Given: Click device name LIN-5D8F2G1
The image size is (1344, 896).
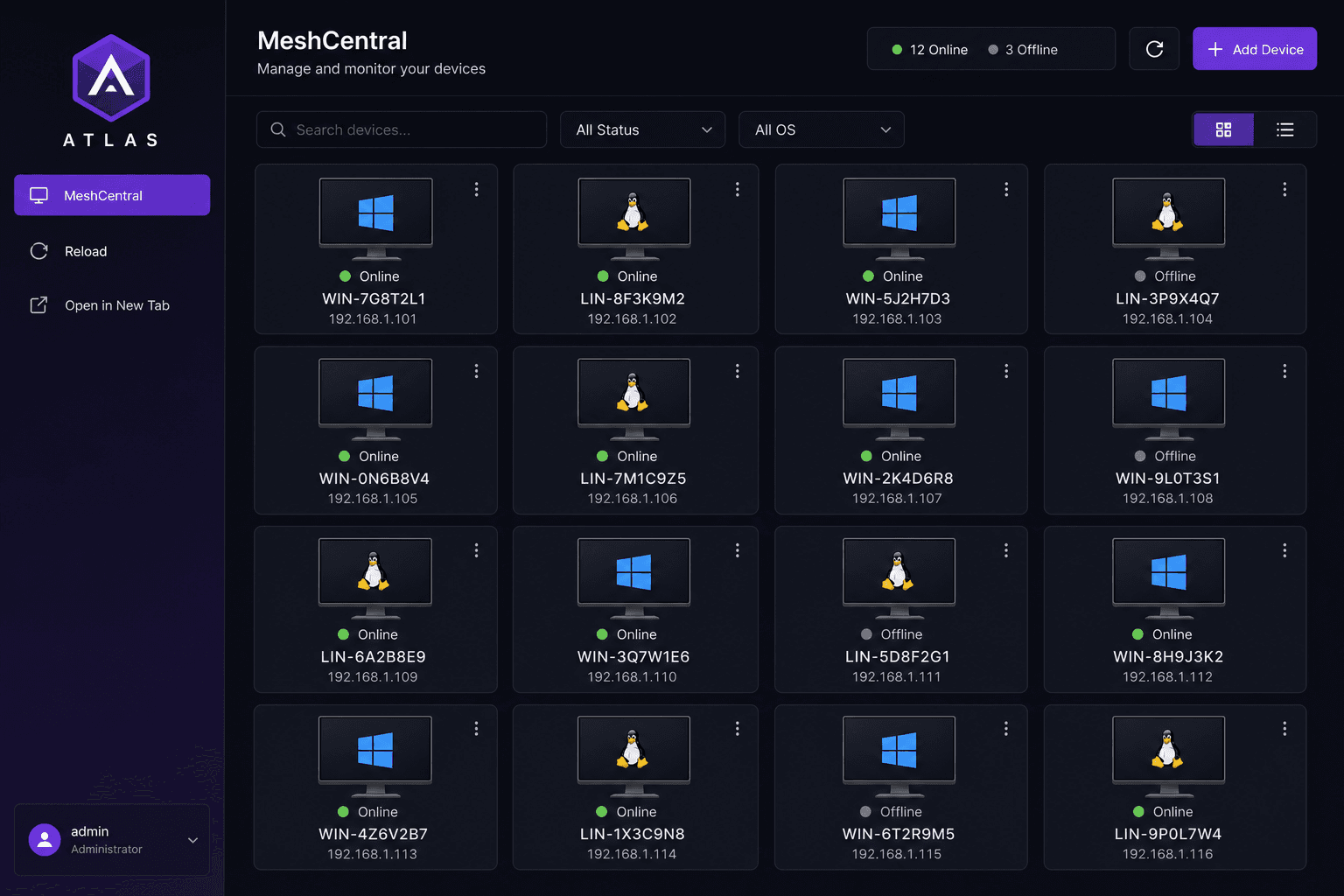Looking at the screenshot, I should [x=898, y=656].
